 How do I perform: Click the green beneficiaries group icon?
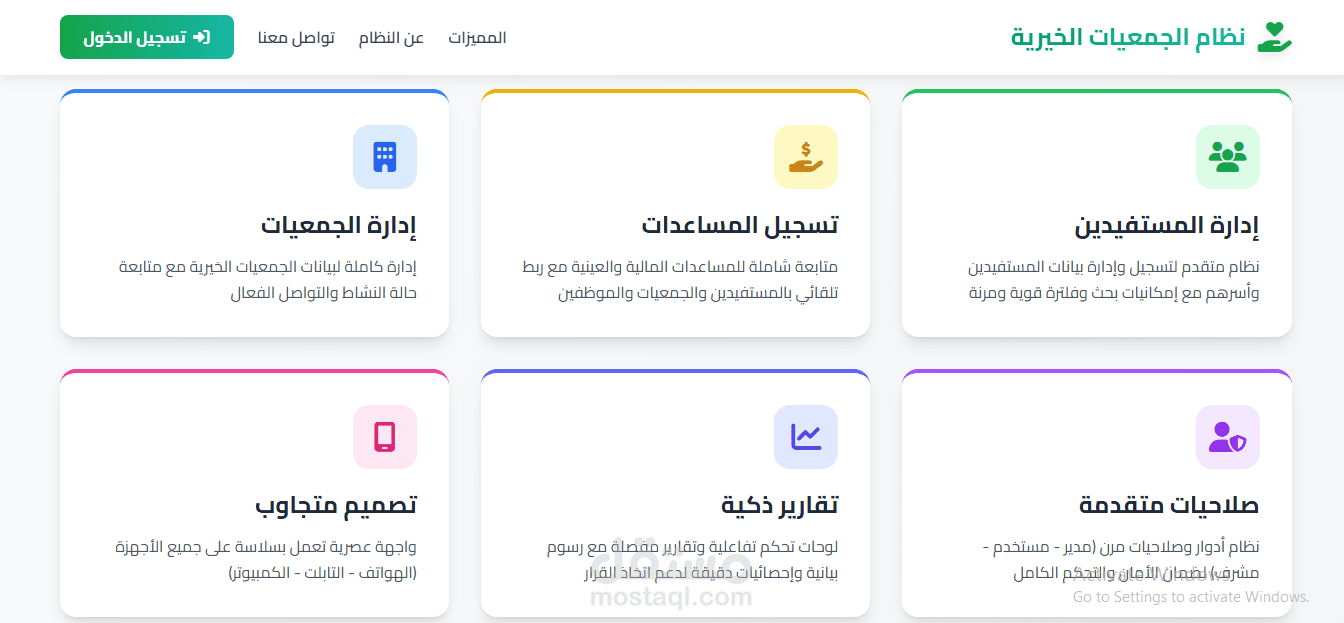(x=1227, y=157)
